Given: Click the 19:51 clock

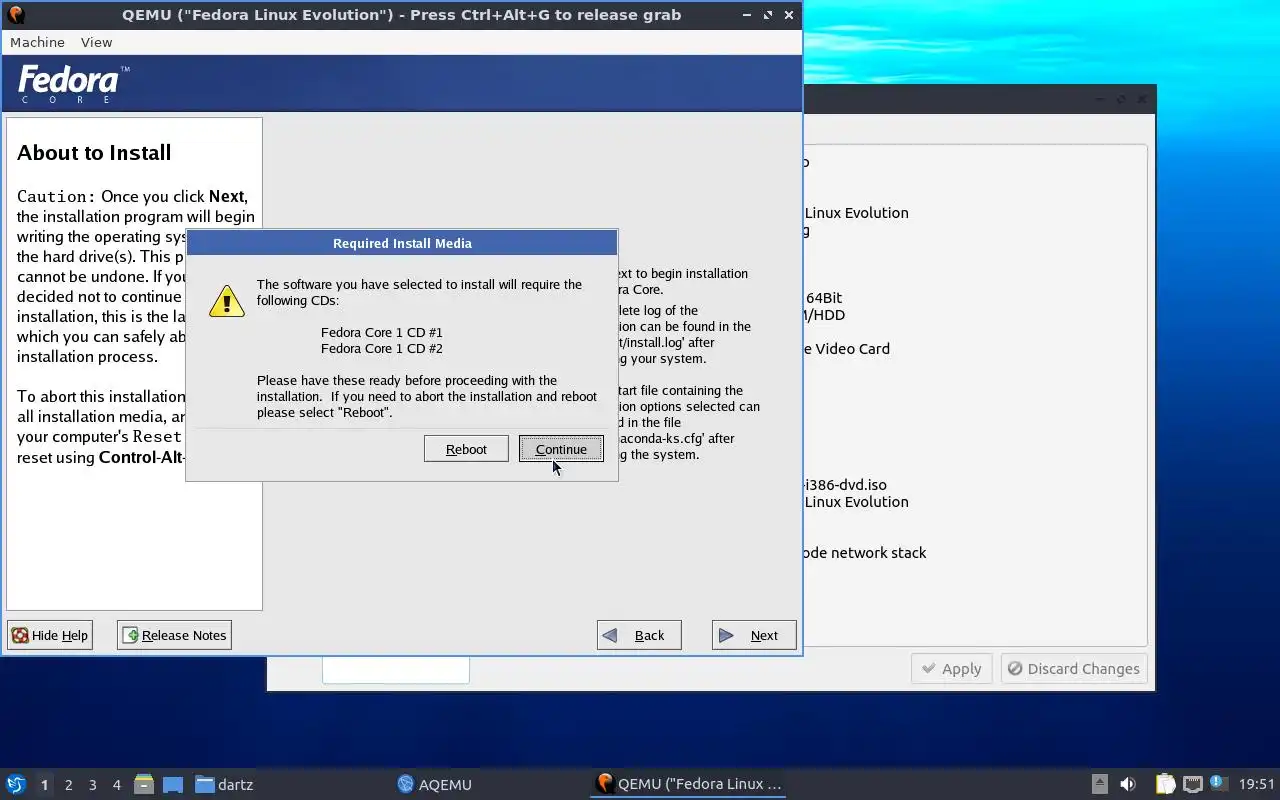Looking at the screenshot, I should pos(1257,784).
